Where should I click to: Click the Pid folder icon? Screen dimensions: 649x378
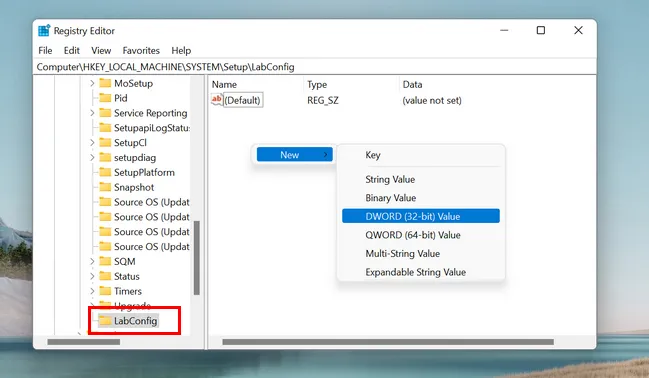[105, 98]
